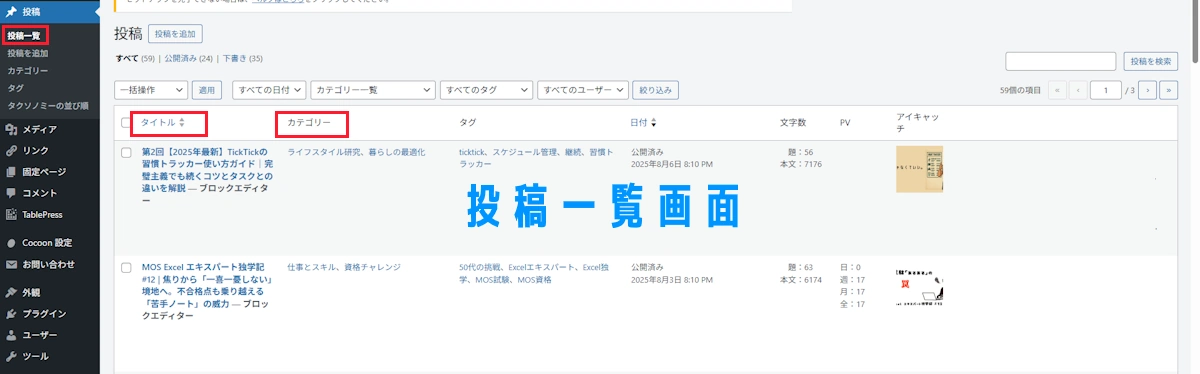1200x374 pixels.
Task: Open the Cocoon 設定 menu label
Action: (x=48, y=243)
